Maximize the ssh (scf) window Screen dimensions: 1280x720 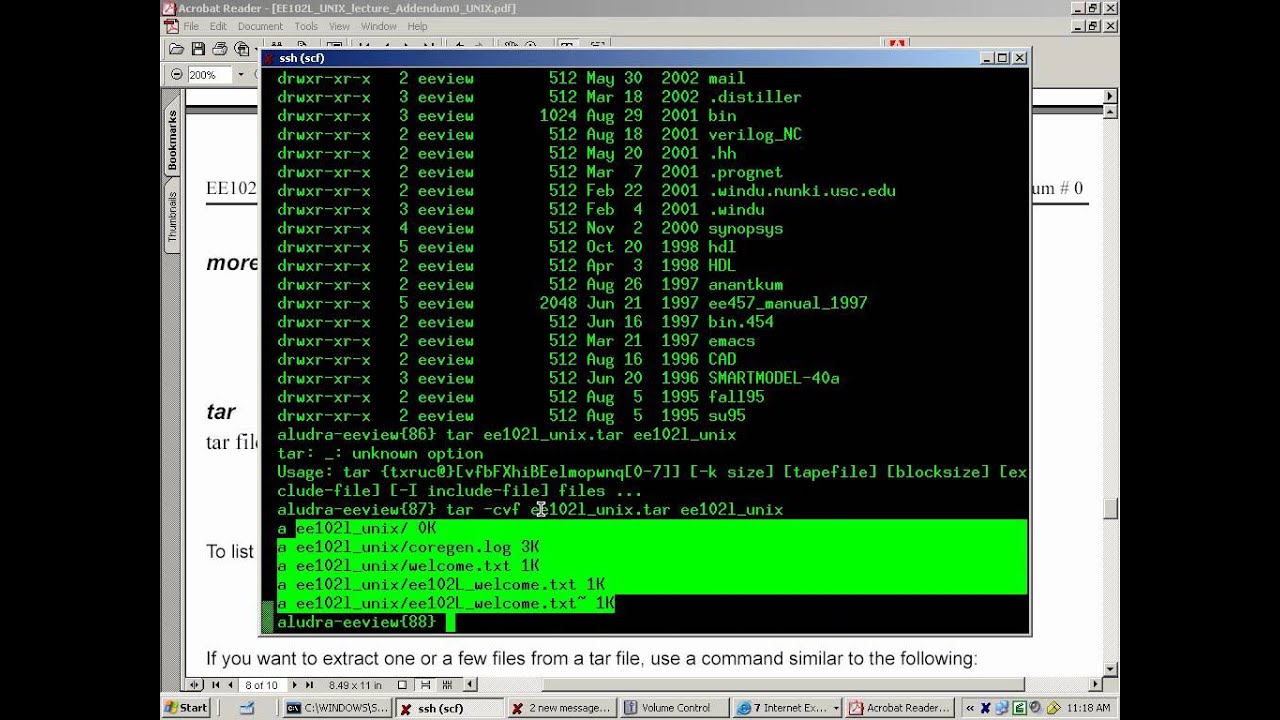1003,58
